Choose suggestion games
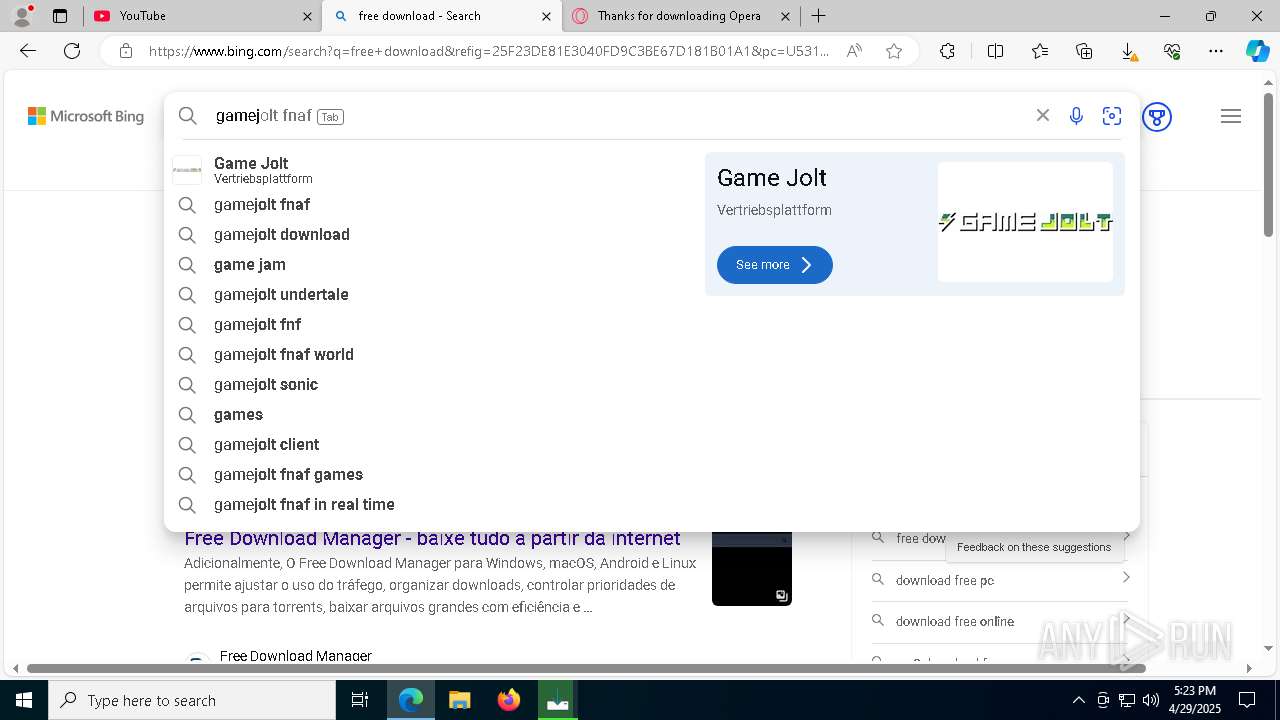This screenshot has height=720, width=1280. (430, 414)
